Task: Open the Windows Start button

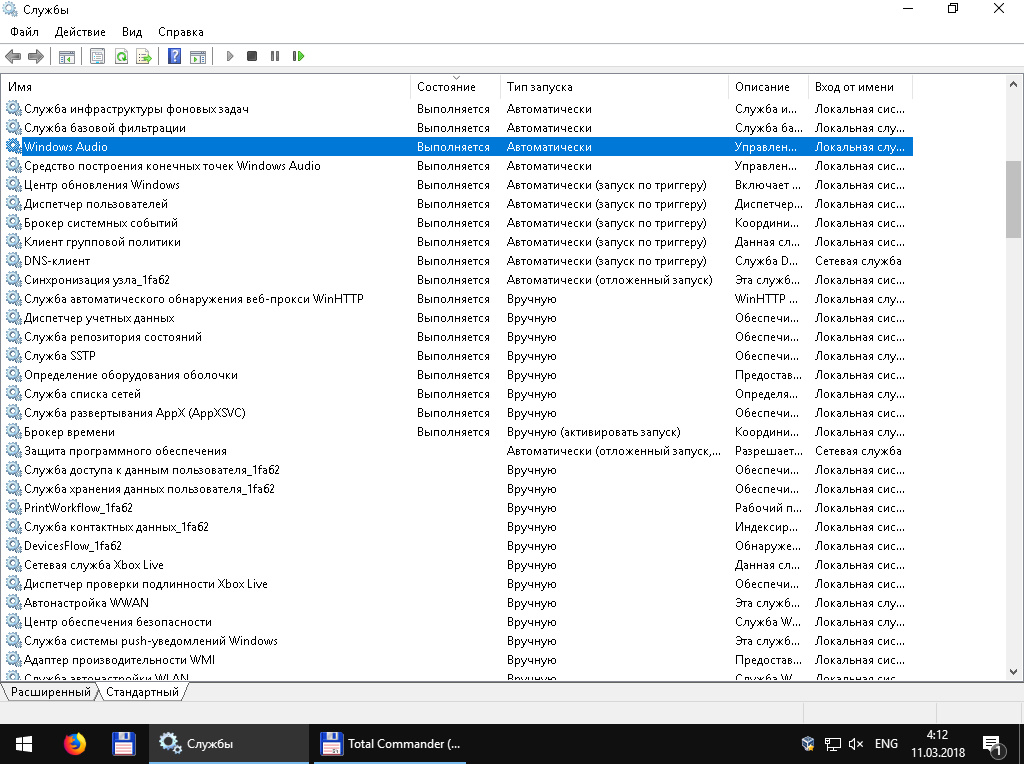Action: [24, 744]
